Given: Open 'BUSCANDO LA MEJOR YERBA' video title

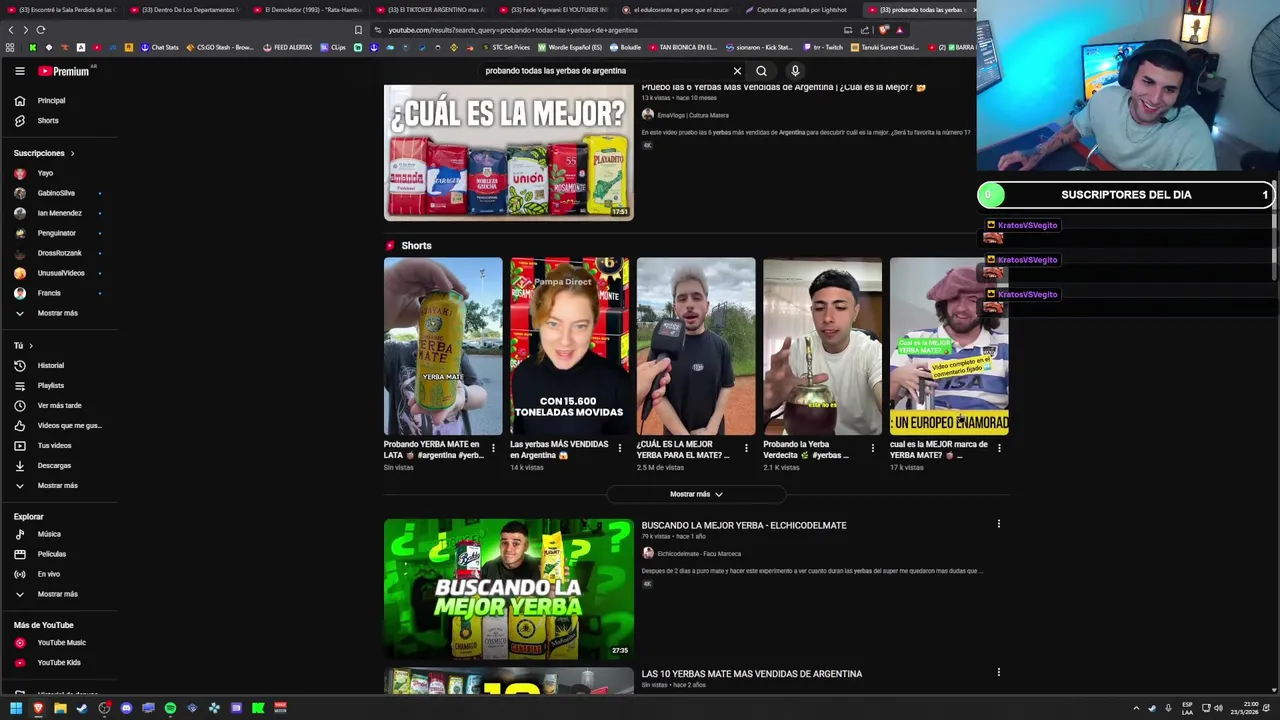Looking at the screenshot, I should (744, 525).
